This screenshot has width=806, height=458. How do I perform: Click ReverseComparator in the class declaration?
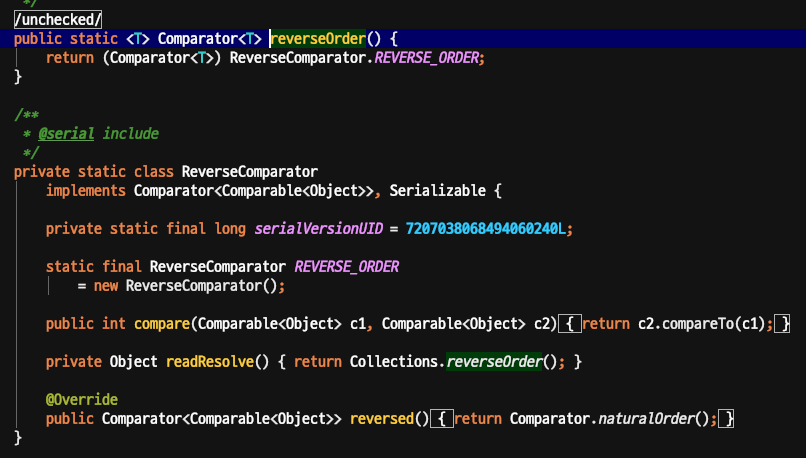[x=250, y=172]
